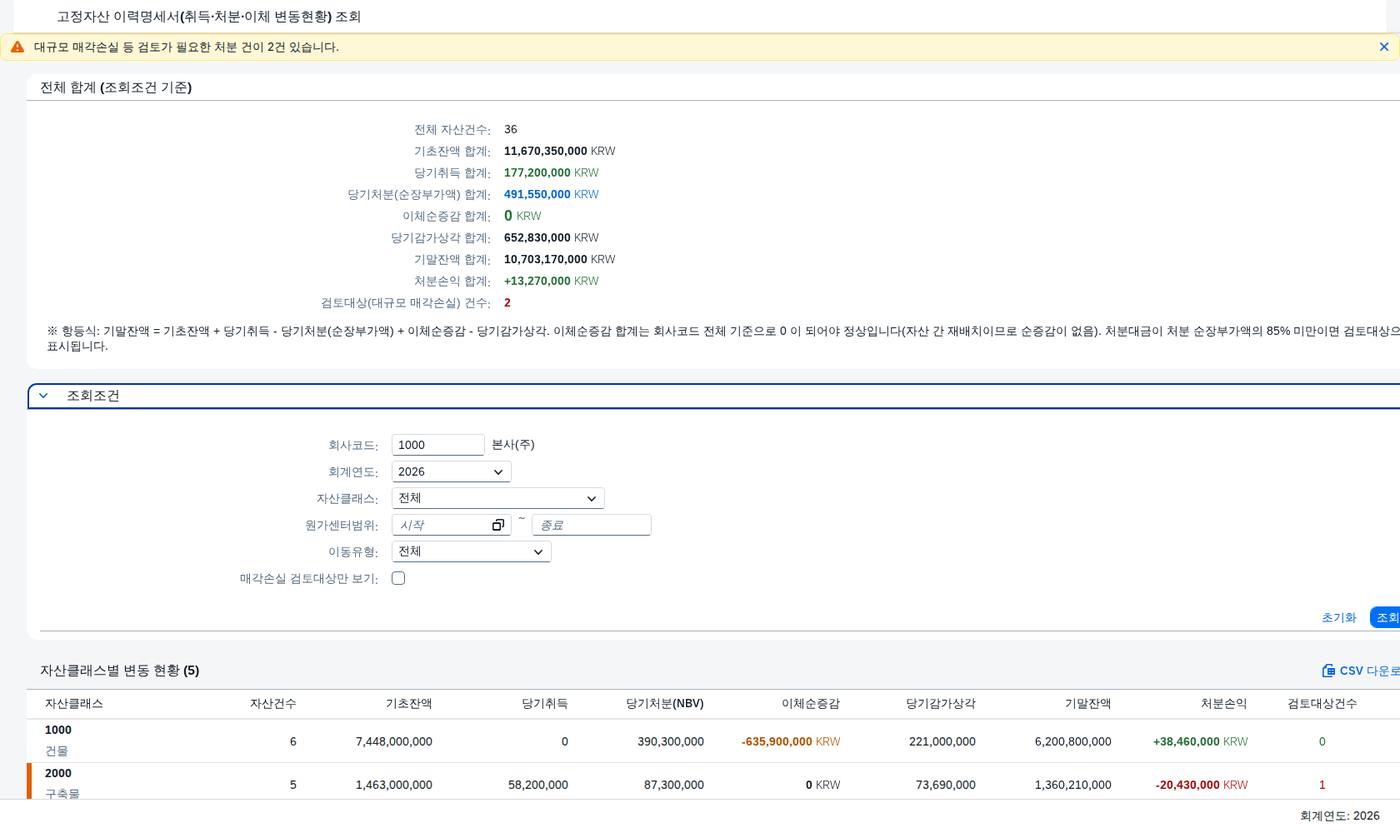Click the +38,460,000 KRW disposal gain

coord(1200,742)
